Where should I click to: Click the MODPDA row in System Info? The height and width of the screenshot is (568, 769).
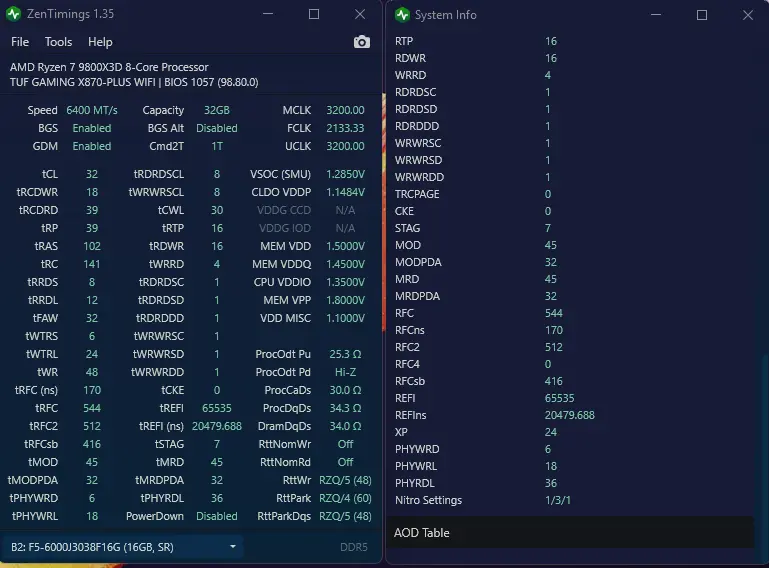572,262
